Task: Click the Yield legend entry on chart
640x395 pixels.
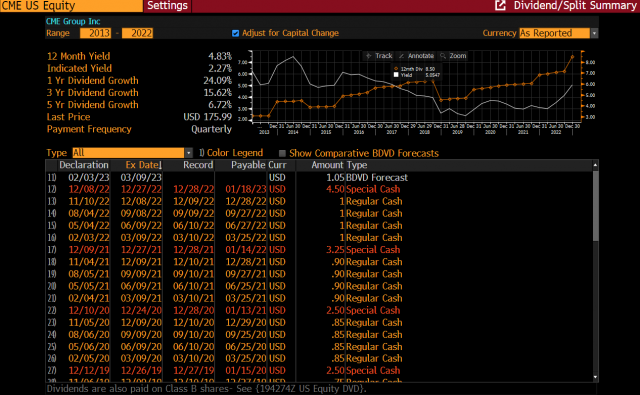Action: [x=417, y=75]
